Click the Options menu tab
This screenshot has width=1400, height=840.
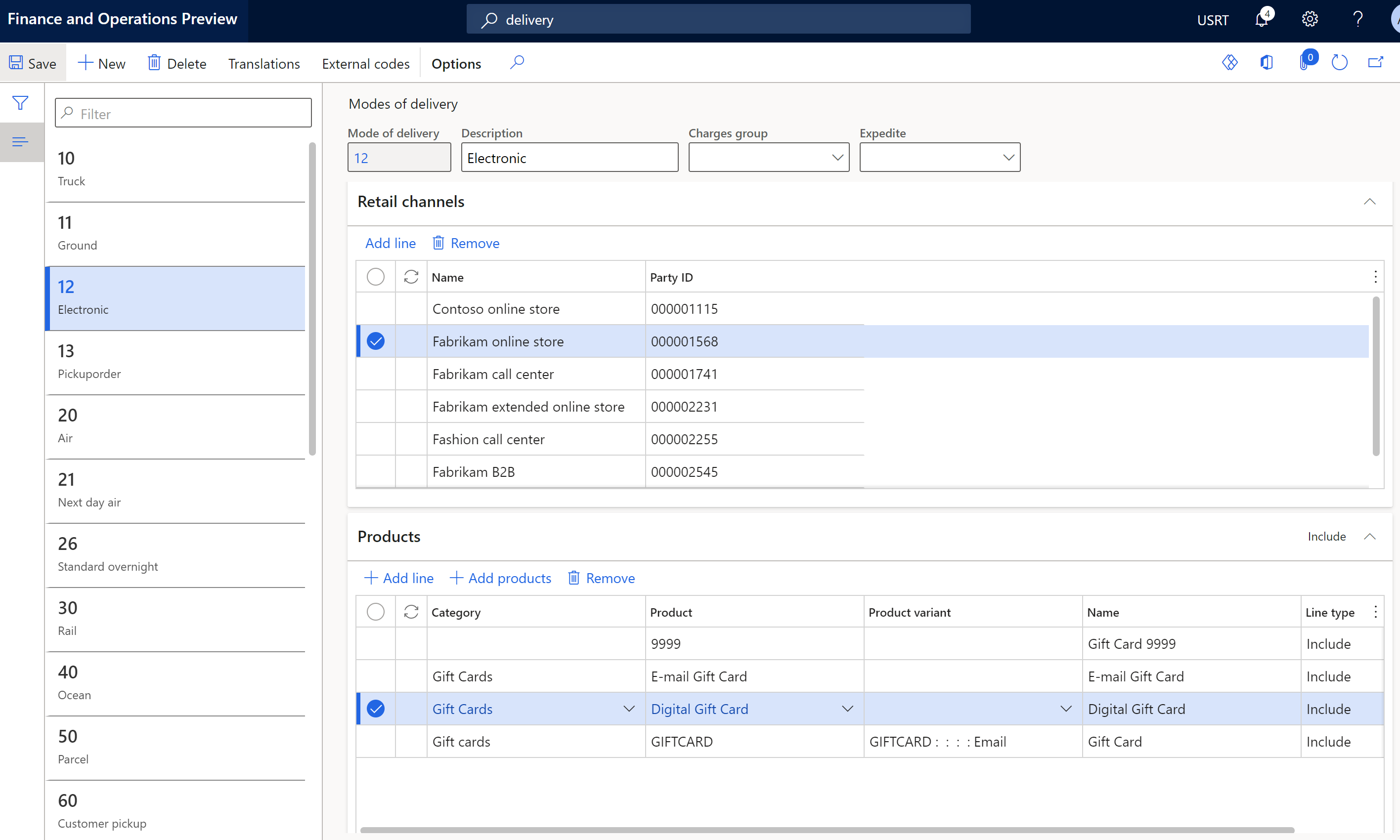click(456, 63)
